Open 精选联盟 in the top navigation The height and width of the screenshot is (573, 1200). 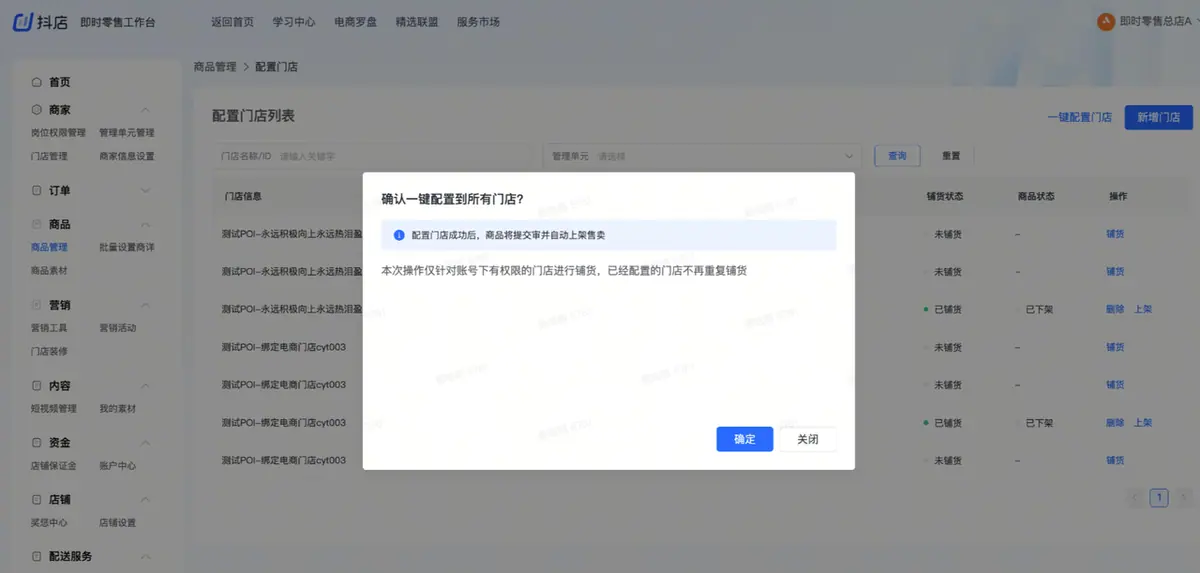pos(417,22)
